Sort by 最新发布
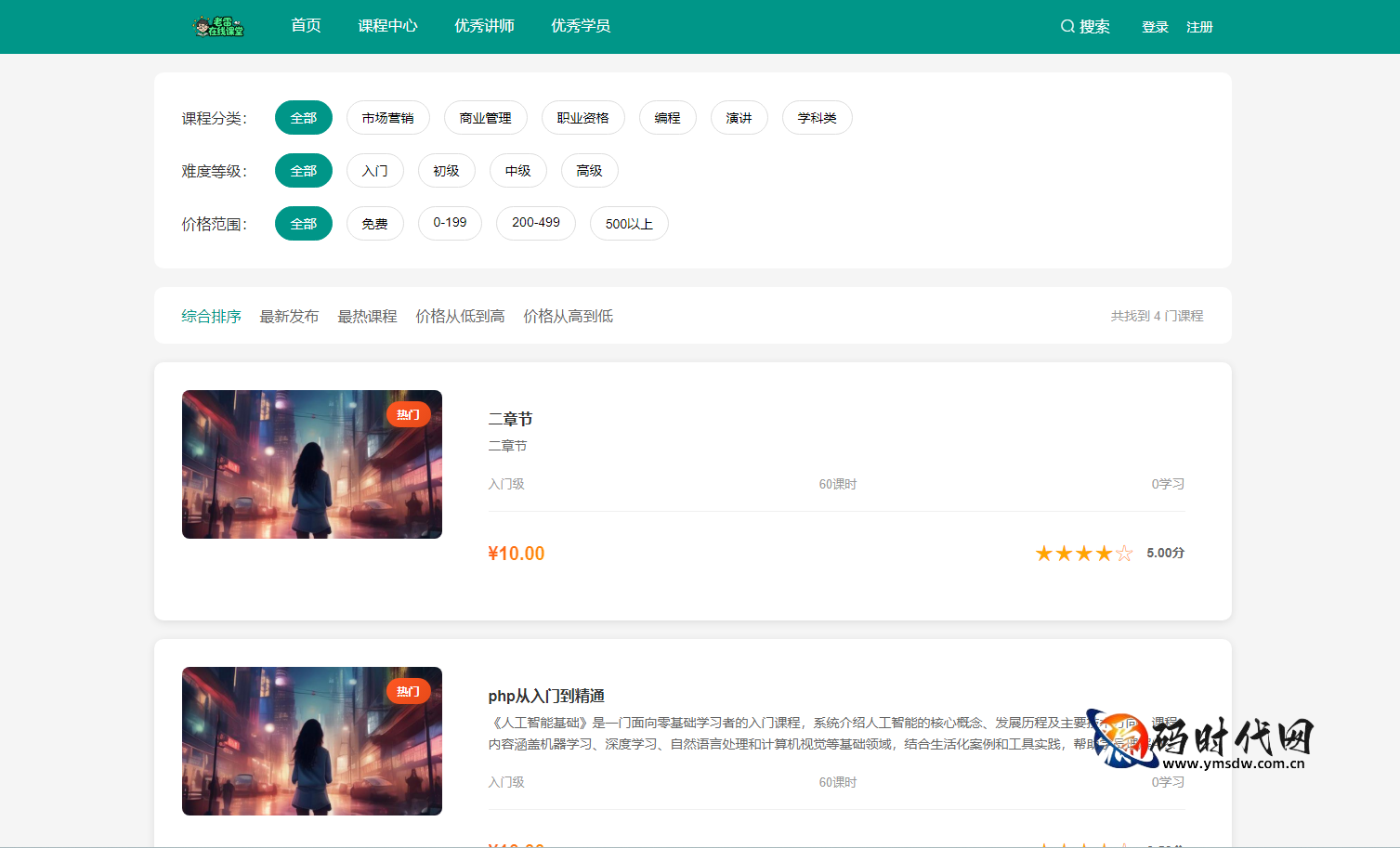The height and width of the screenshot is (848, 1400). [289, 317]
